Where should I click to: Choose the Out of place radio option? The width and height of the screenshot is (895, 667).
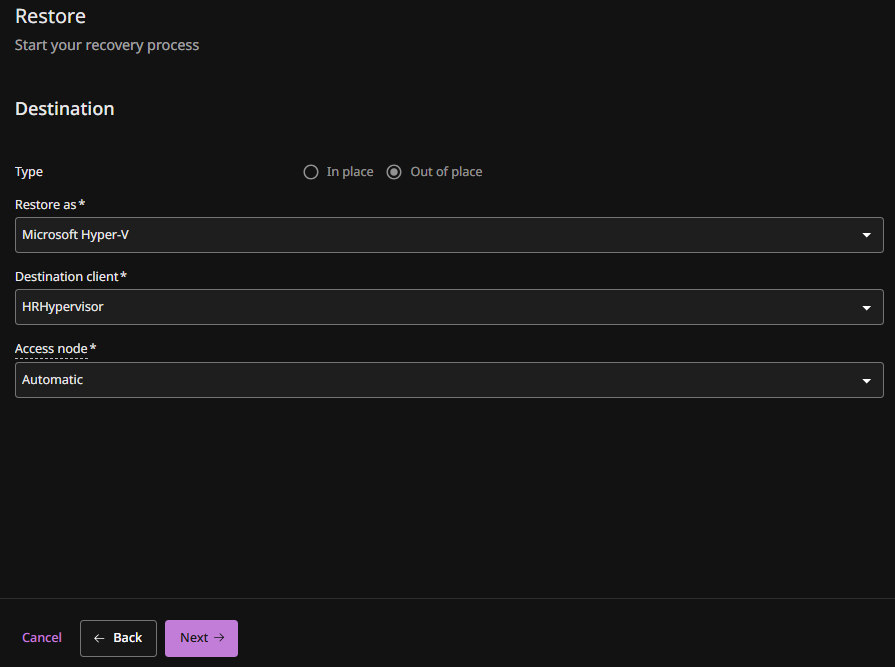click(x=394, y=172)
